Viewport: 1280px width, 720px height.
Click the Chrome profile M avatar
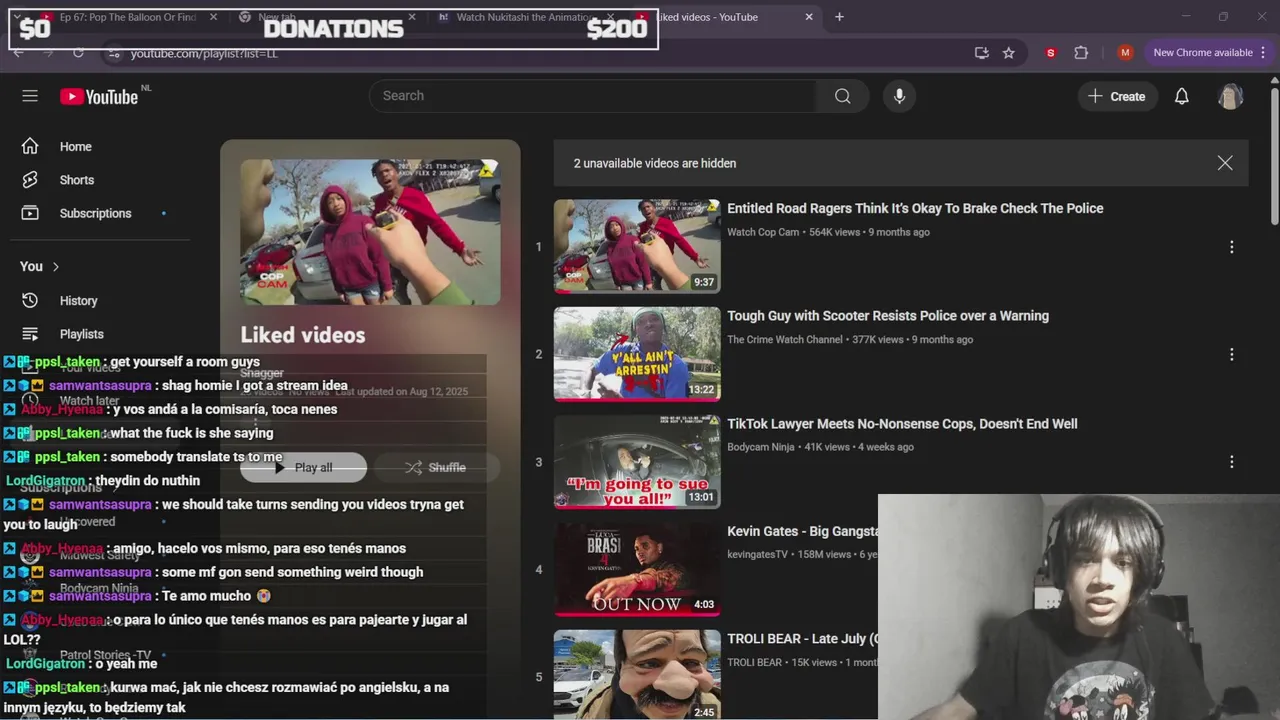coord(1125,53)
